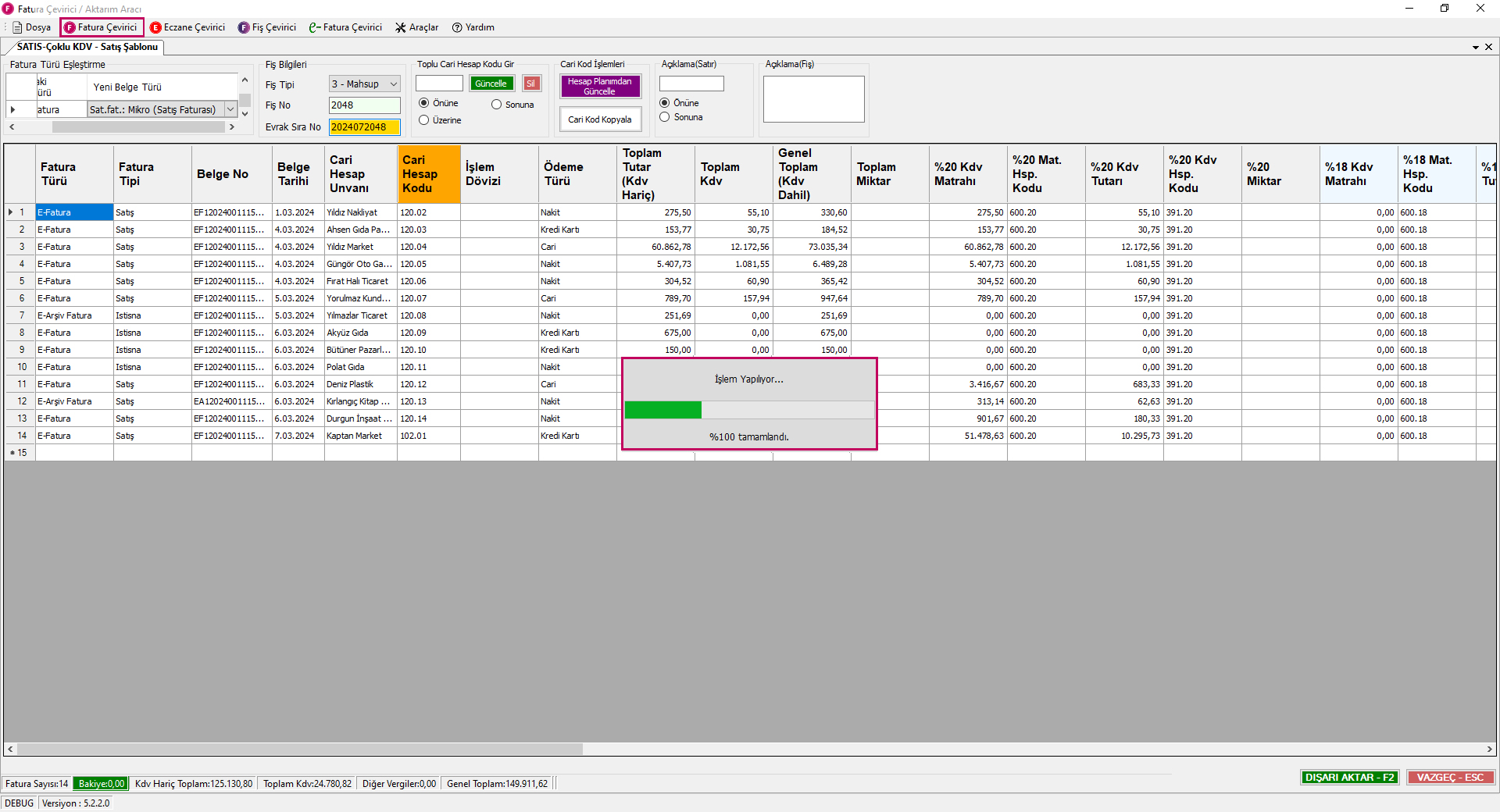Open the Dosya menu icon
Viewport: 1500px width, 812px height.
pos(17,27)
